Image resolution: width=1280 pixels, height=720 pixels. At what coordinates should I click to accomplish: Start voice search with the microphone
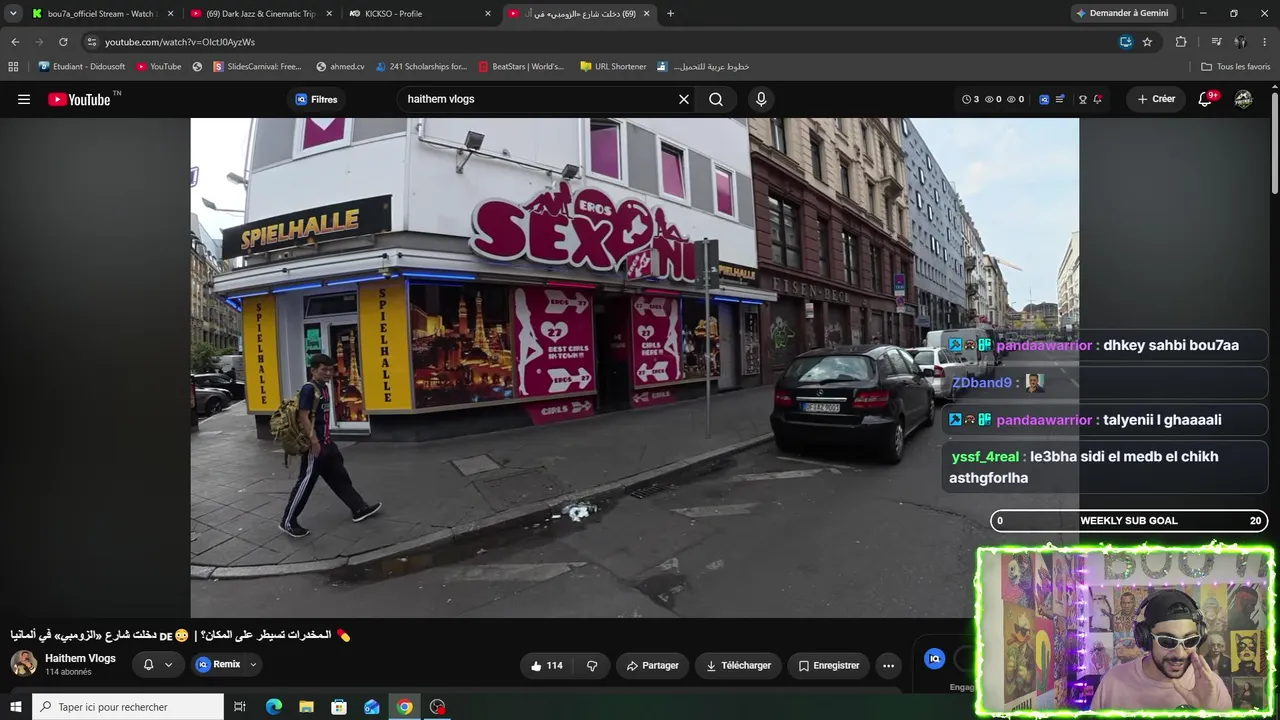pos(761,99)
